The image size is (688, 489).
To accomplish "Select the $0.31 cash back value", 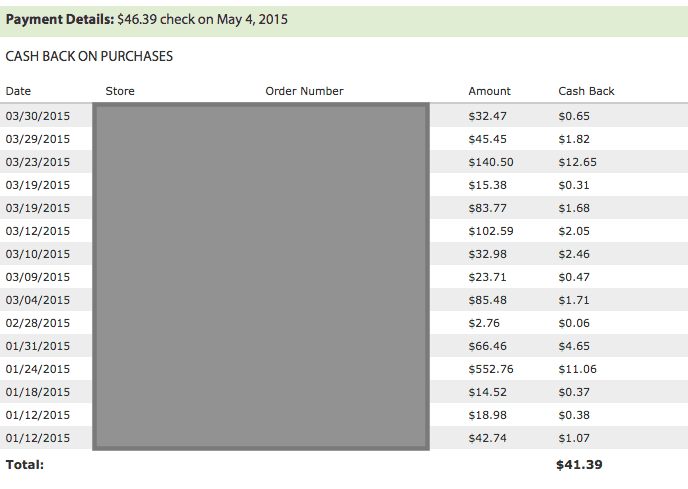I will (574, 185).
